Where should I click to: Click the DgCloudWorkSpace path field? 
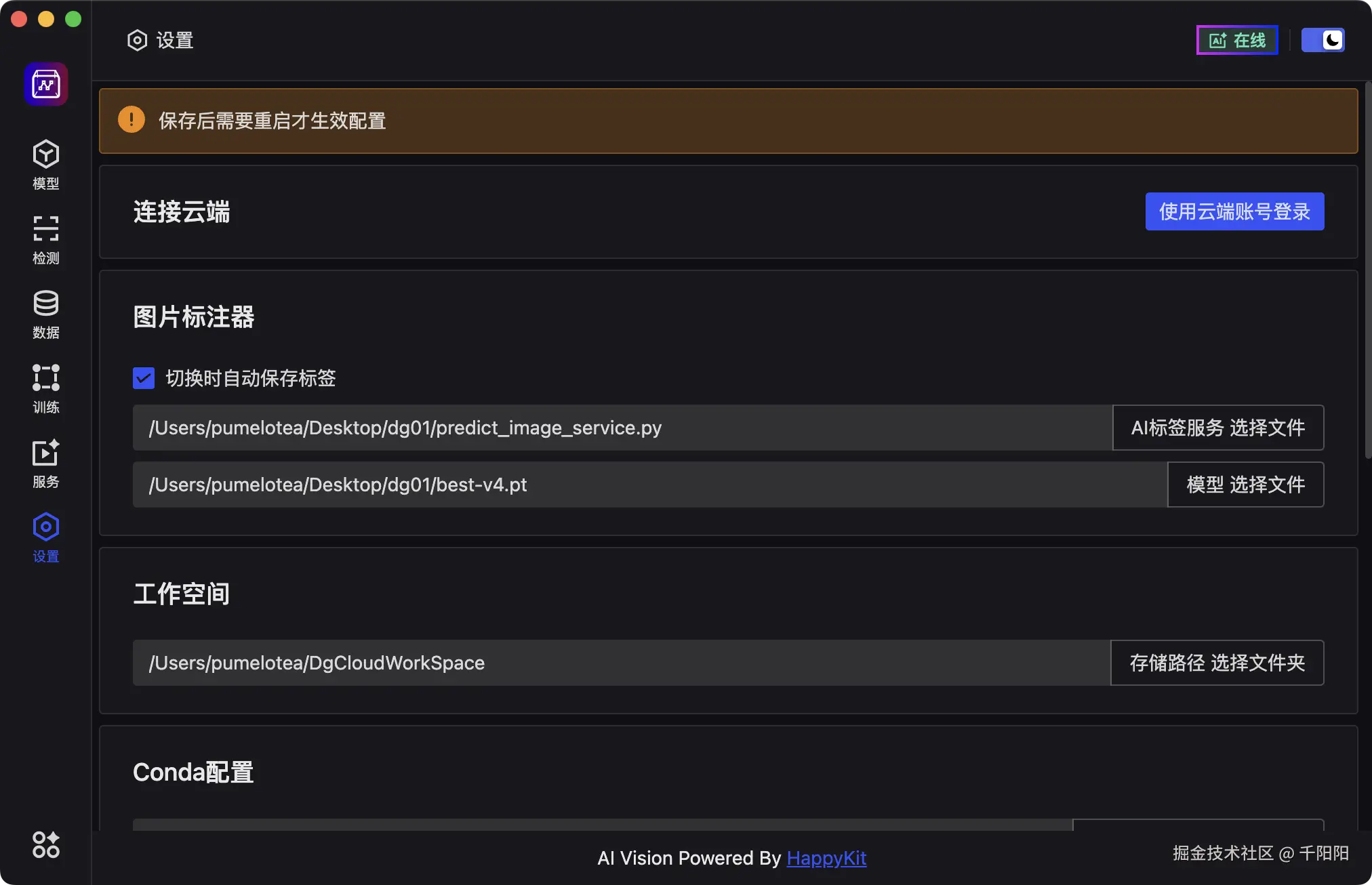pos(620,663)
